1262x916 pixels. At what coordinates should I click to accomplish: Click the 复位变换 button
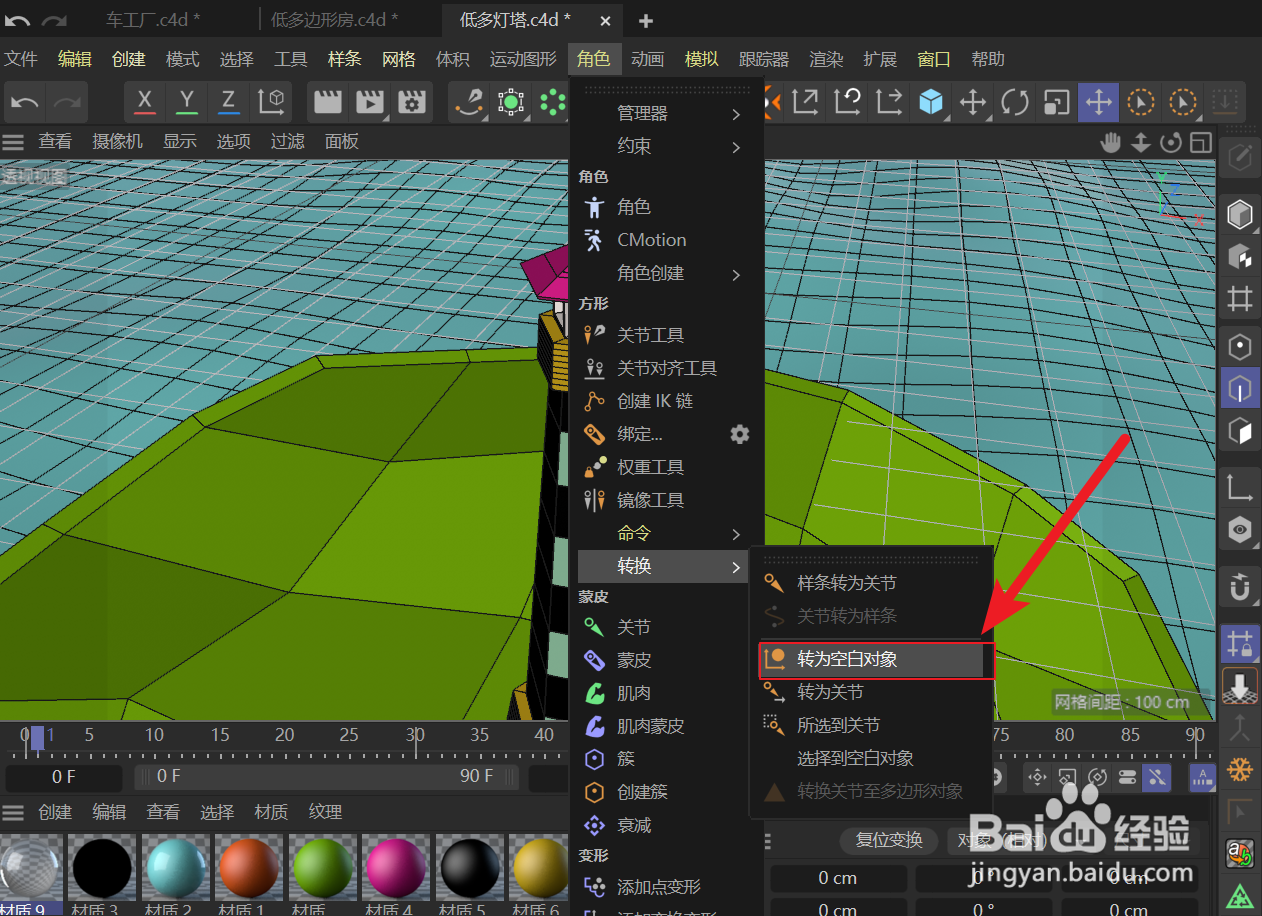(889, 840)
